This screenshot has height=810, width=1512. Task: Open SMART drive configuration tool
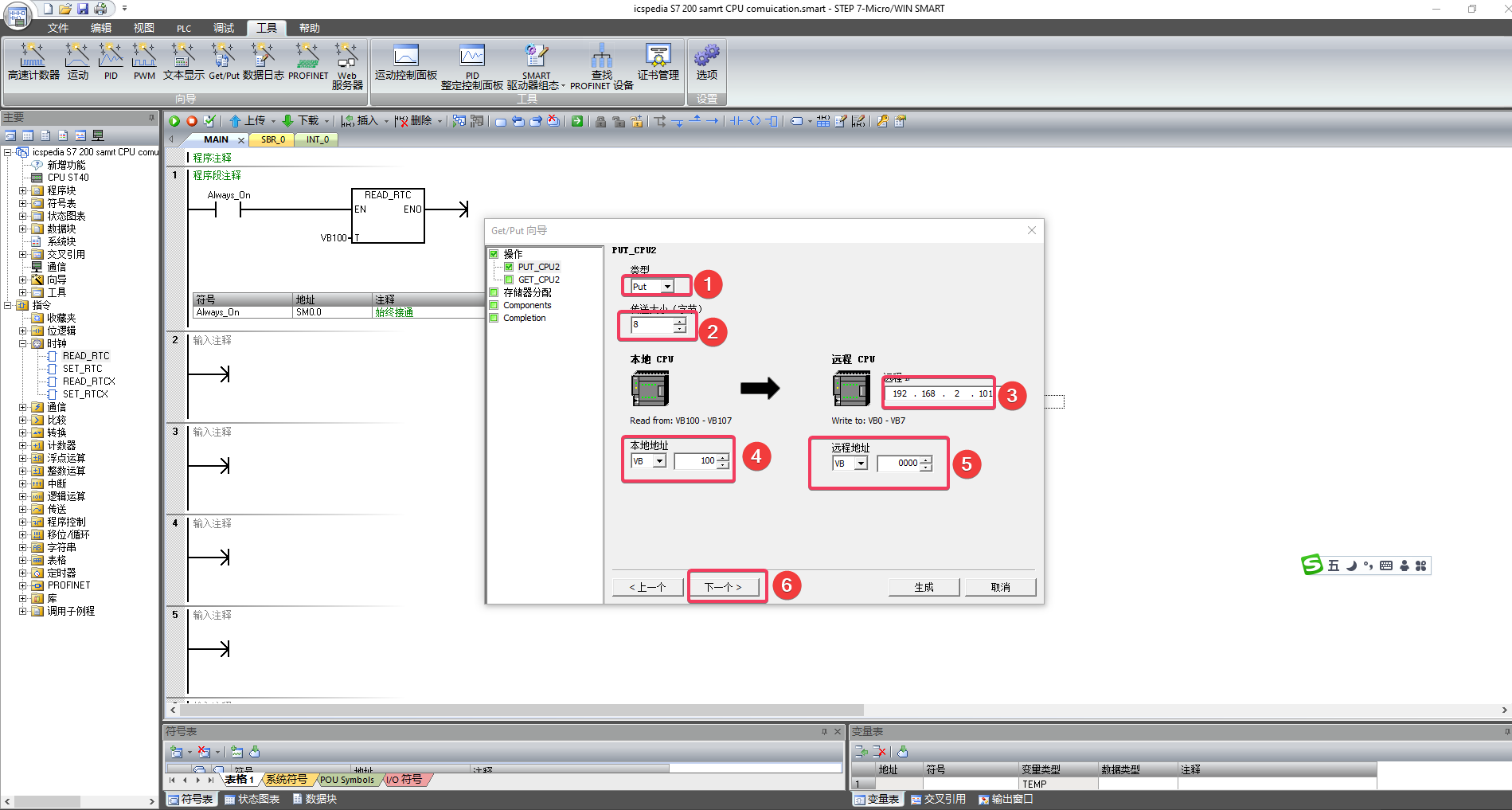(x=536, y=66)
